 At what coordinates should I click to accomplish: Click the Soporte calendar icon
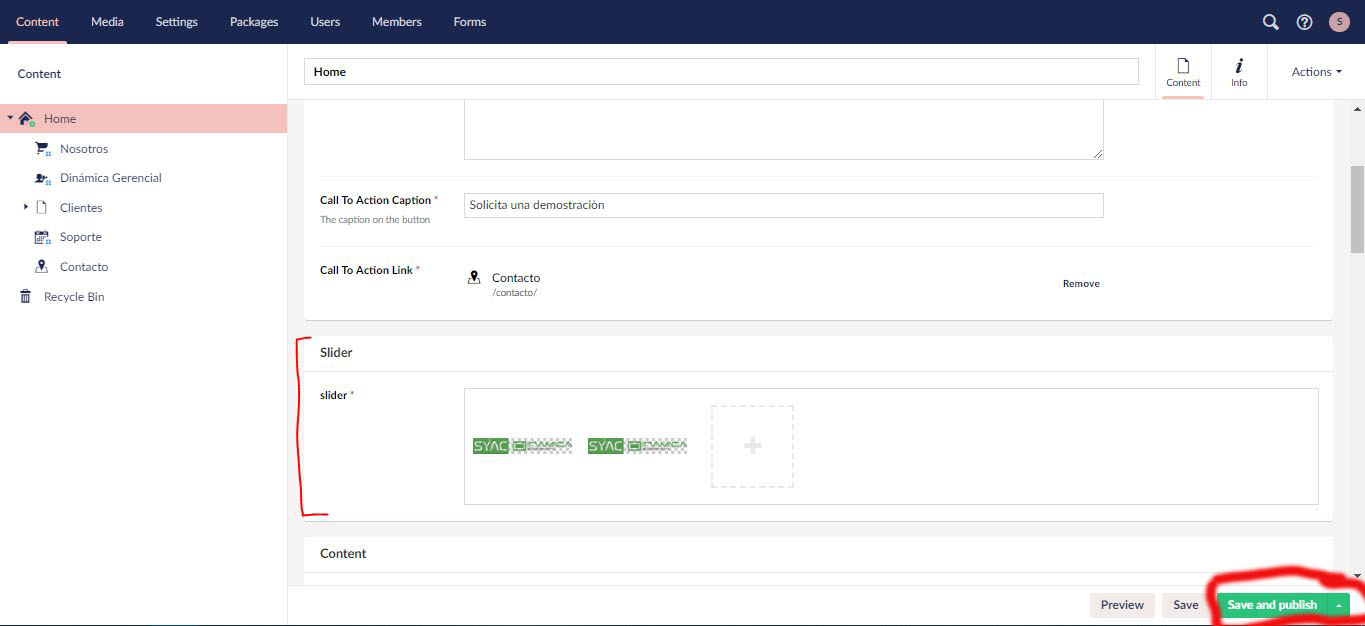coord(42,237)
